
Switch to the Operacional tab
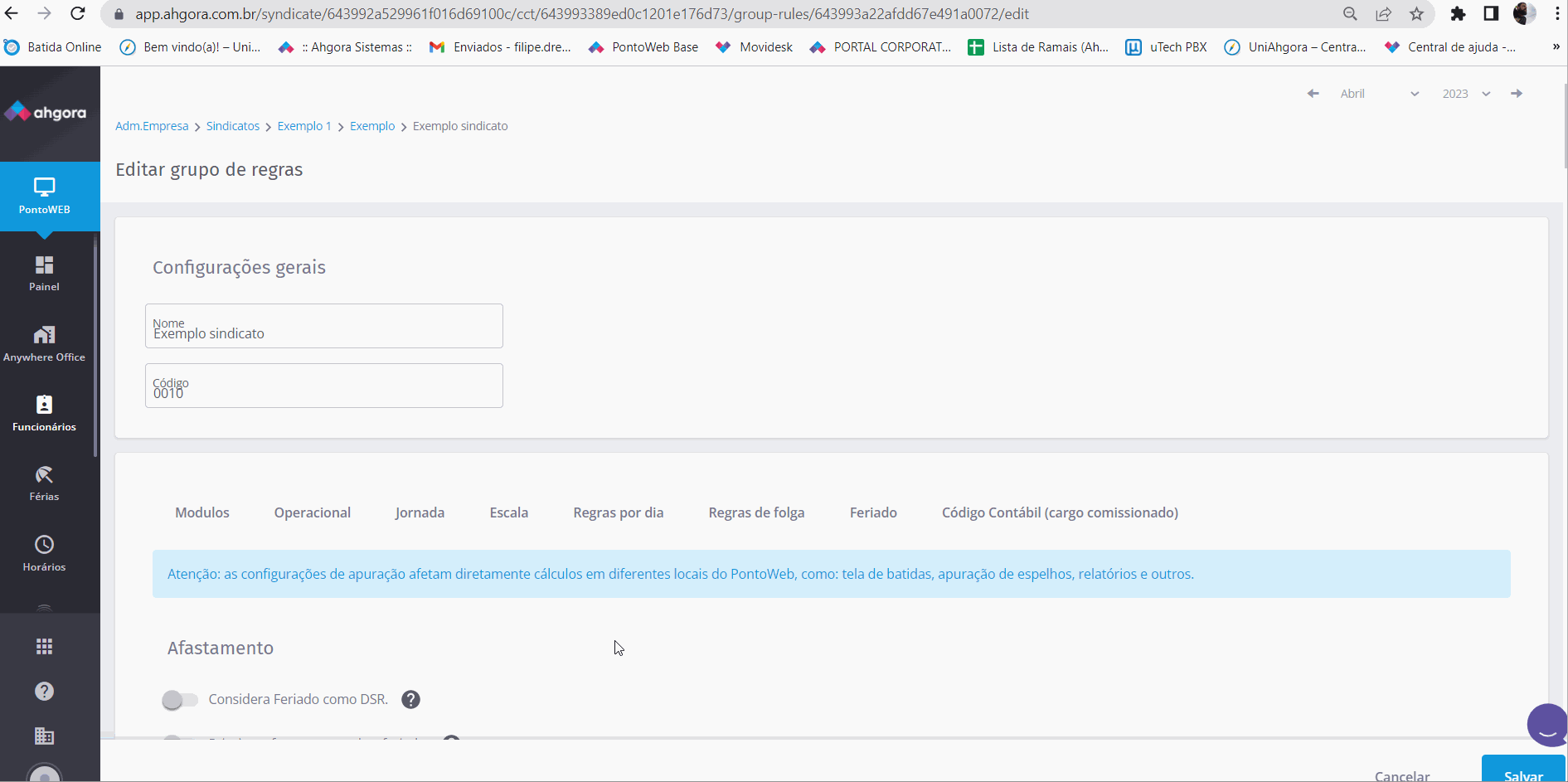pos(313,512)
